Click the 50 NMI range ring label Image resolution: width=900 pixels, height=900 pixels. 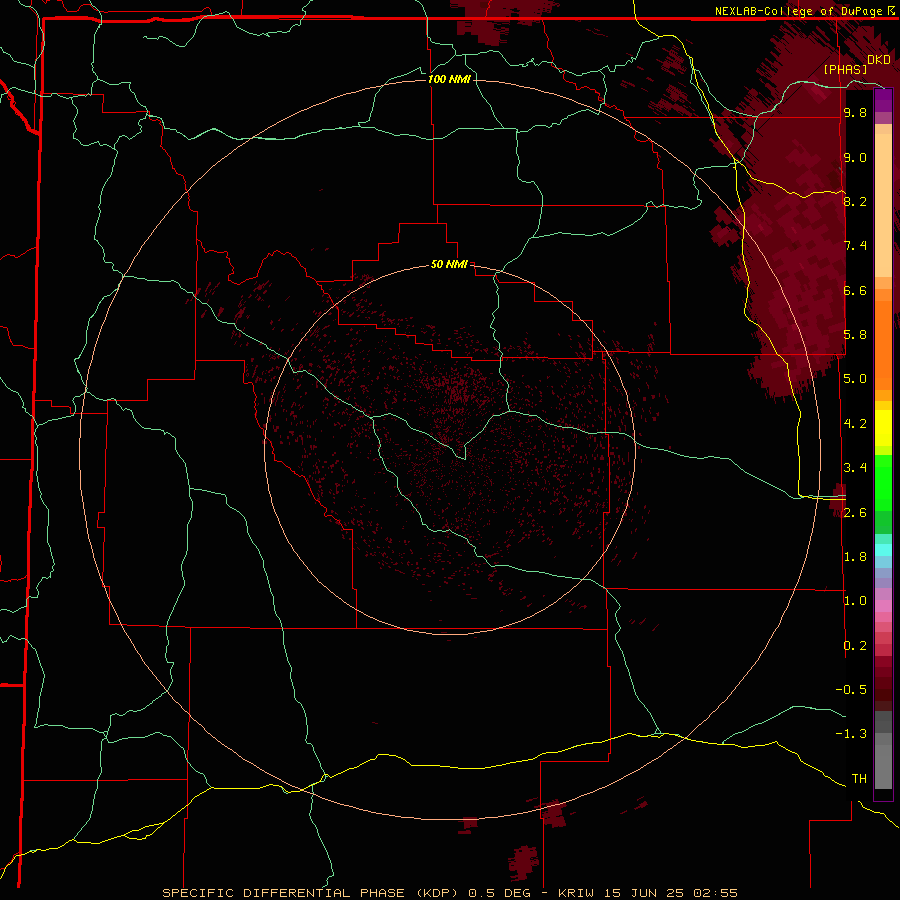(x=449, y=264)
